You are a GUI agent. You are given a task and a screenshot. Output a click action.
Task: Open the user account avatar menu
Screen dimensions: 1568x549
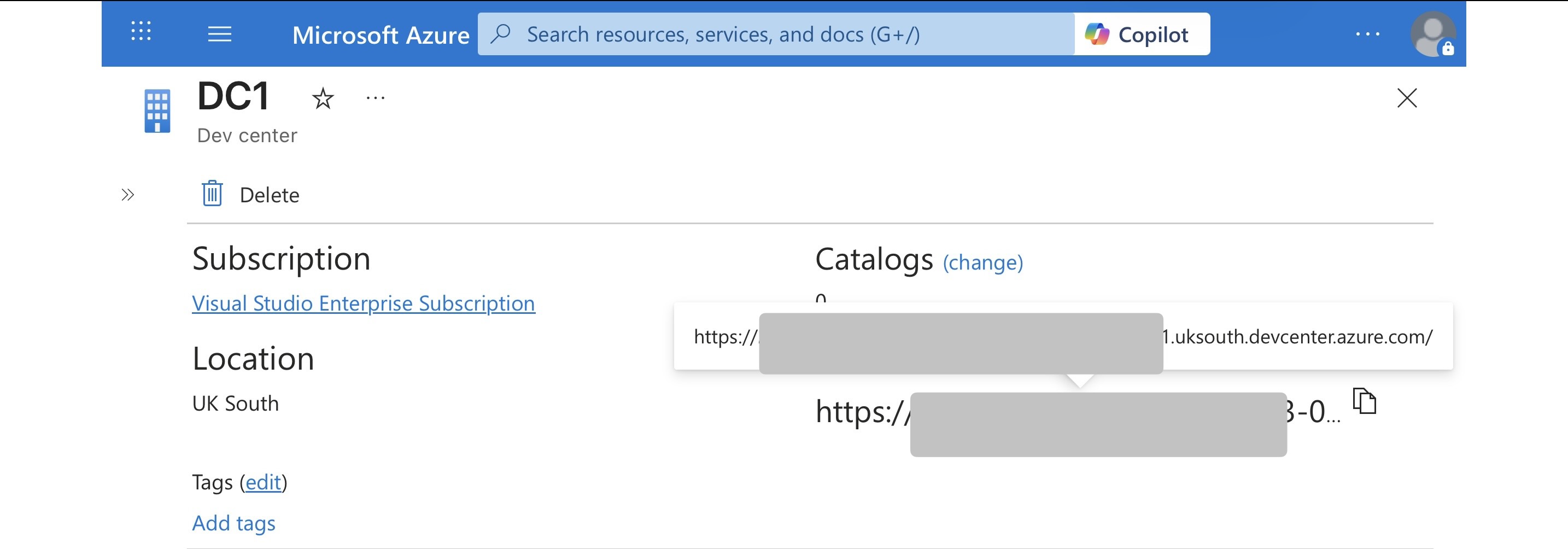tap(1432, 34)
